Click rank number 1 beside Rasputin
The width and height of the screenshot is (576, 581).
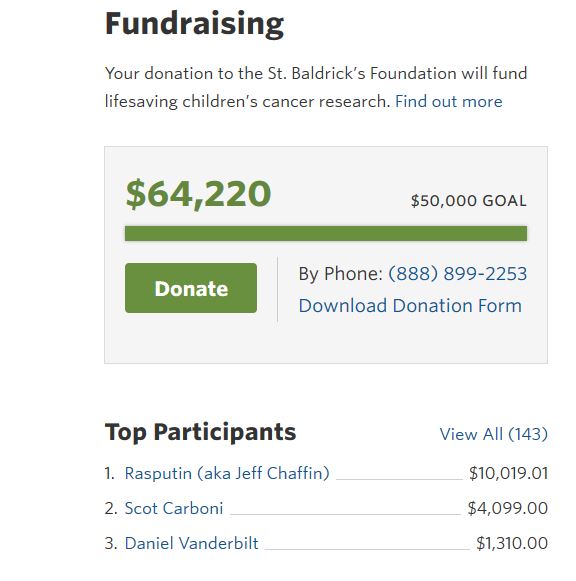[x=109, y=473]
